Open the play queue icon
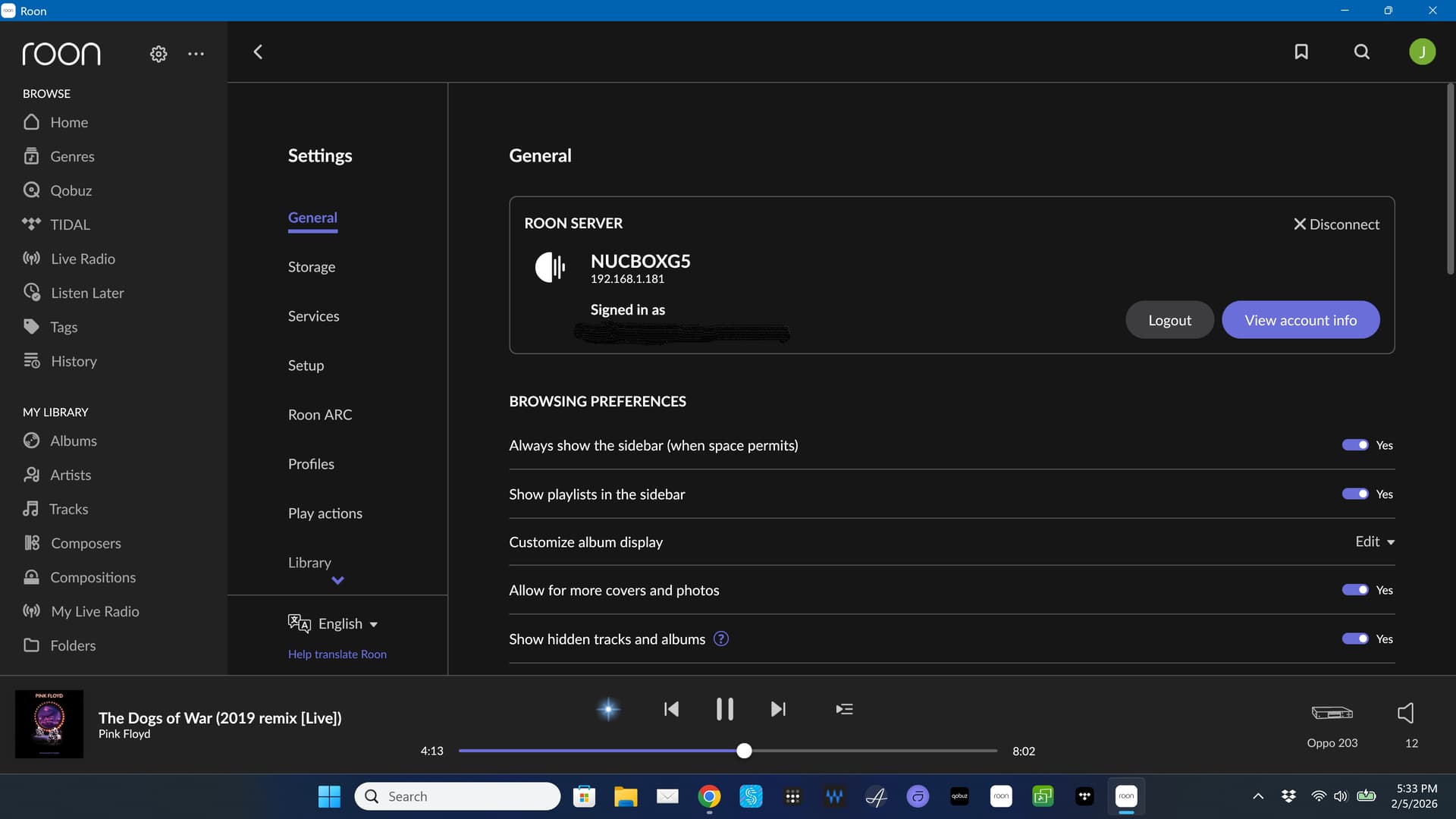The image size is (1456, 819). (844, 709)
